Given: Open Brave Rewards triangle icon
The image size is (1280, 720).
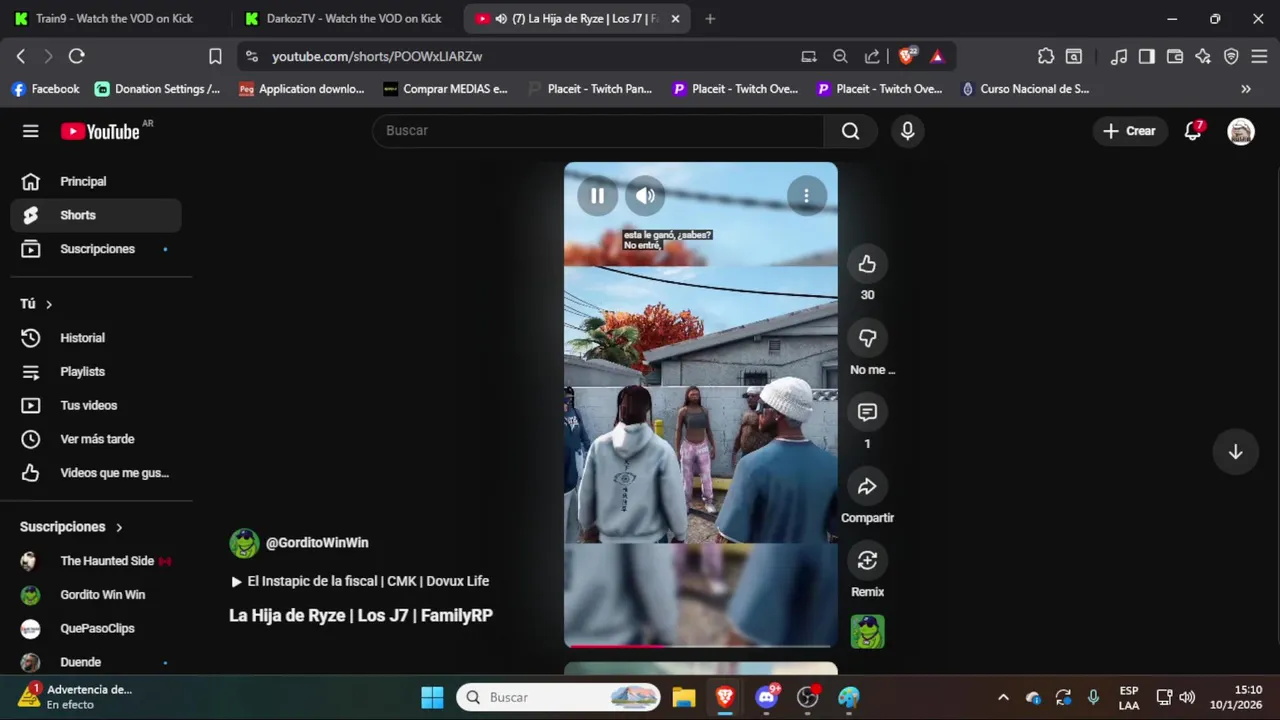Looking at the screenshot, I should click(x=937, y=57).
